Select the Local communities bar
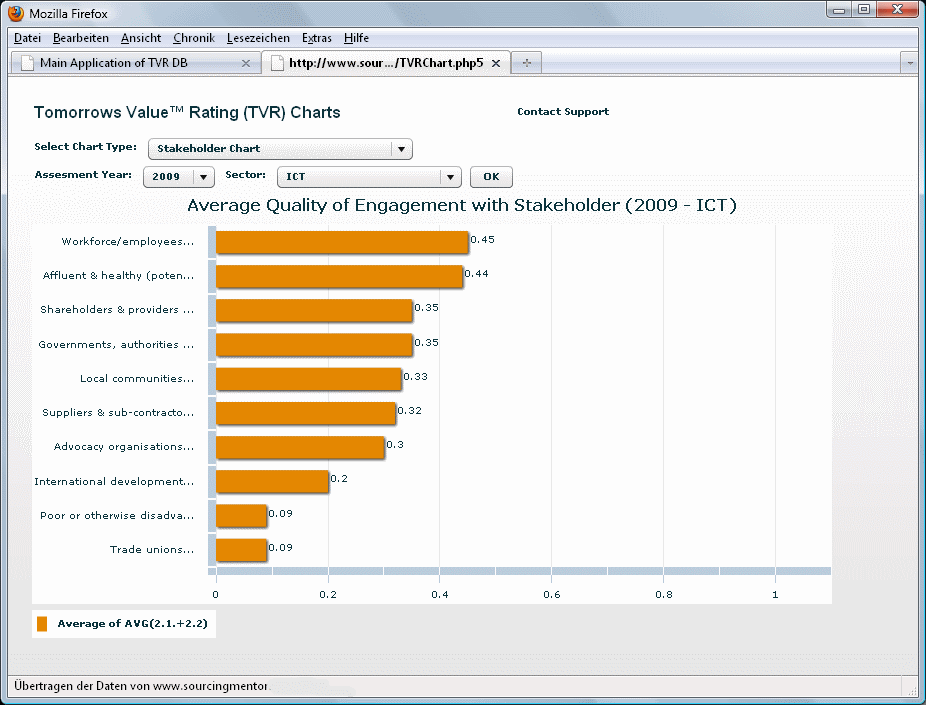The image size is (926, 705). [308, 379]
